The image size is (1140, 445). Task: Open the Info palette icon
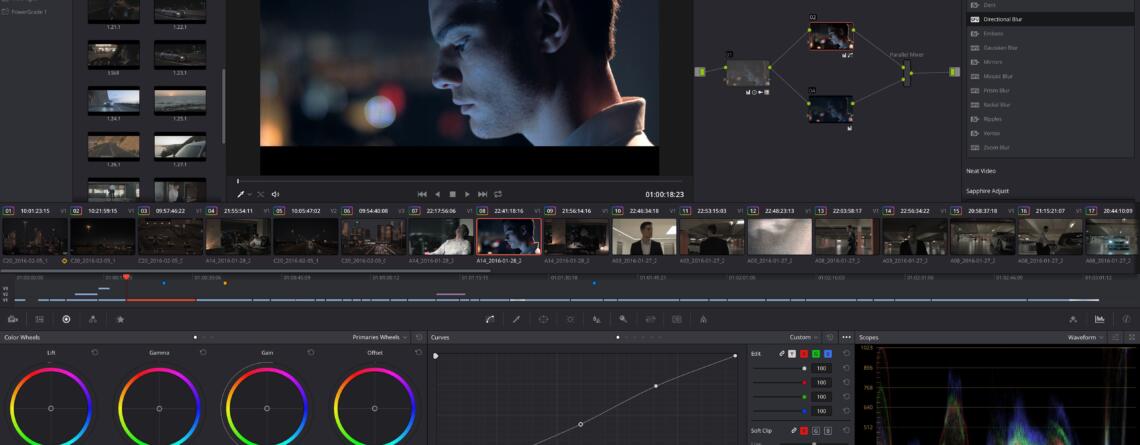click(1126, 318)
